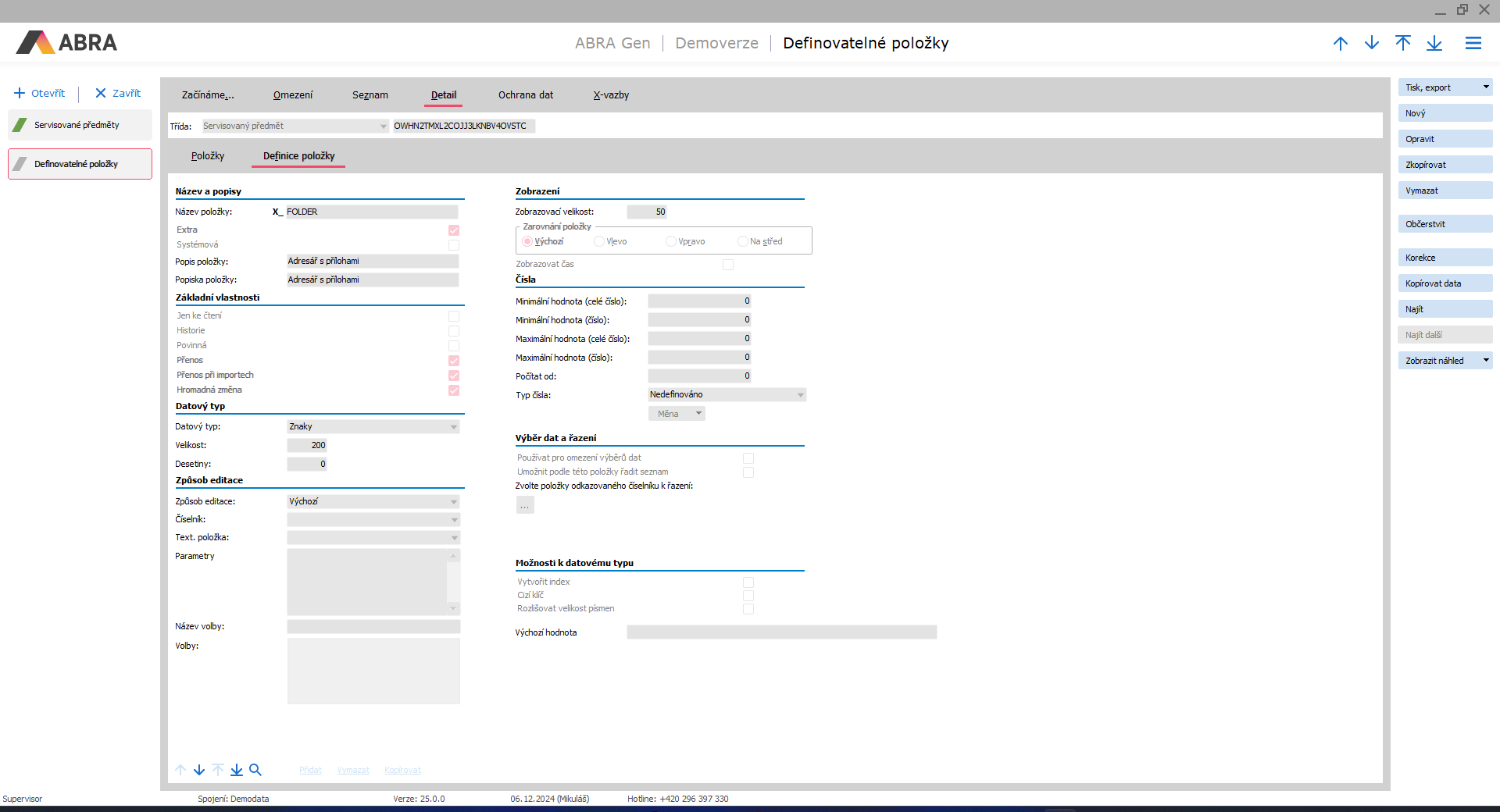Expand the Tisk, export dropdown
The image size is (1500, 812).
(x=1486, y=87)
